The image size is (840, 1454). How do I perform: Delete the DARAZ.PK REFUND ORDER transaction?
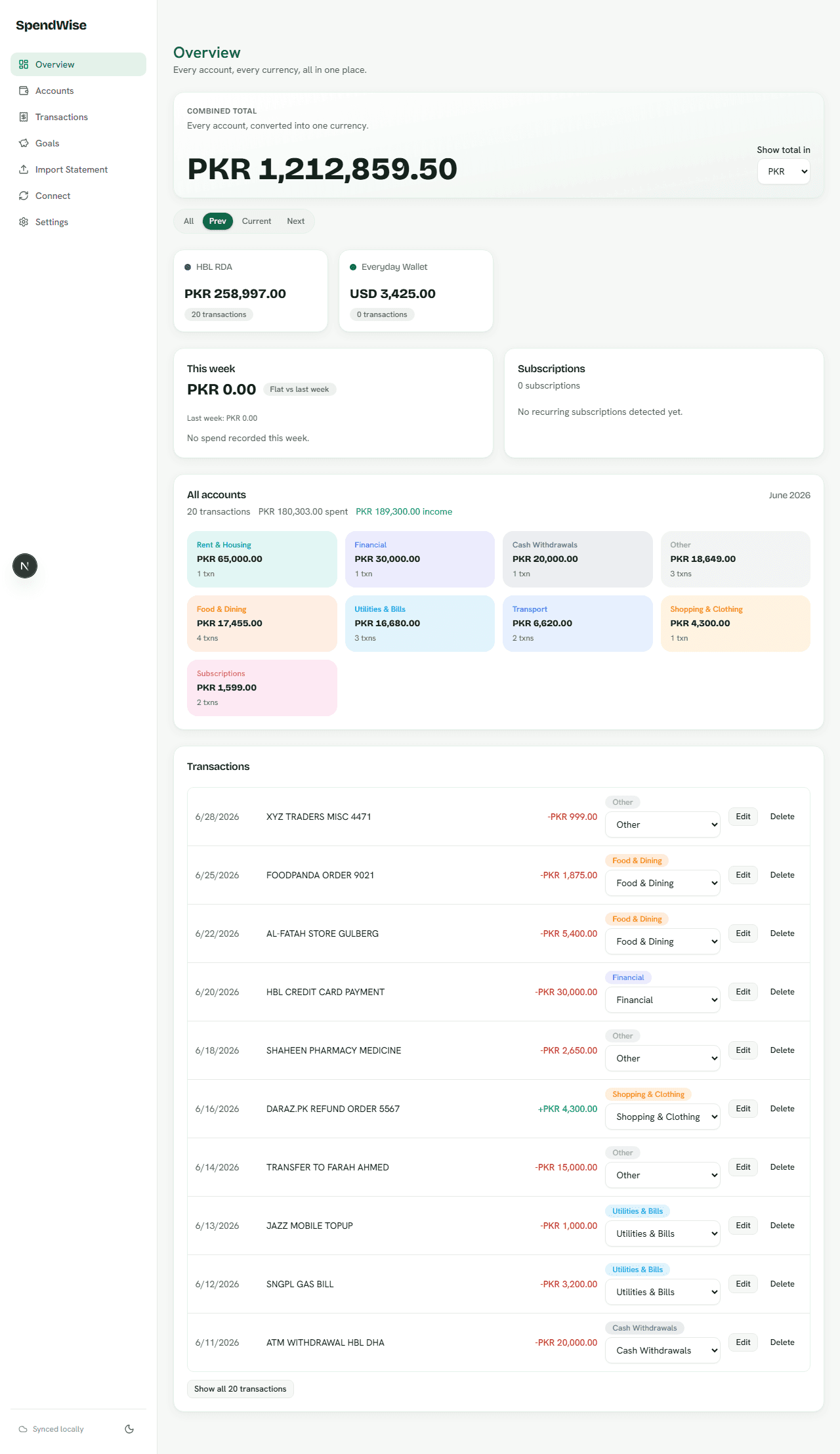[782, 1109]
